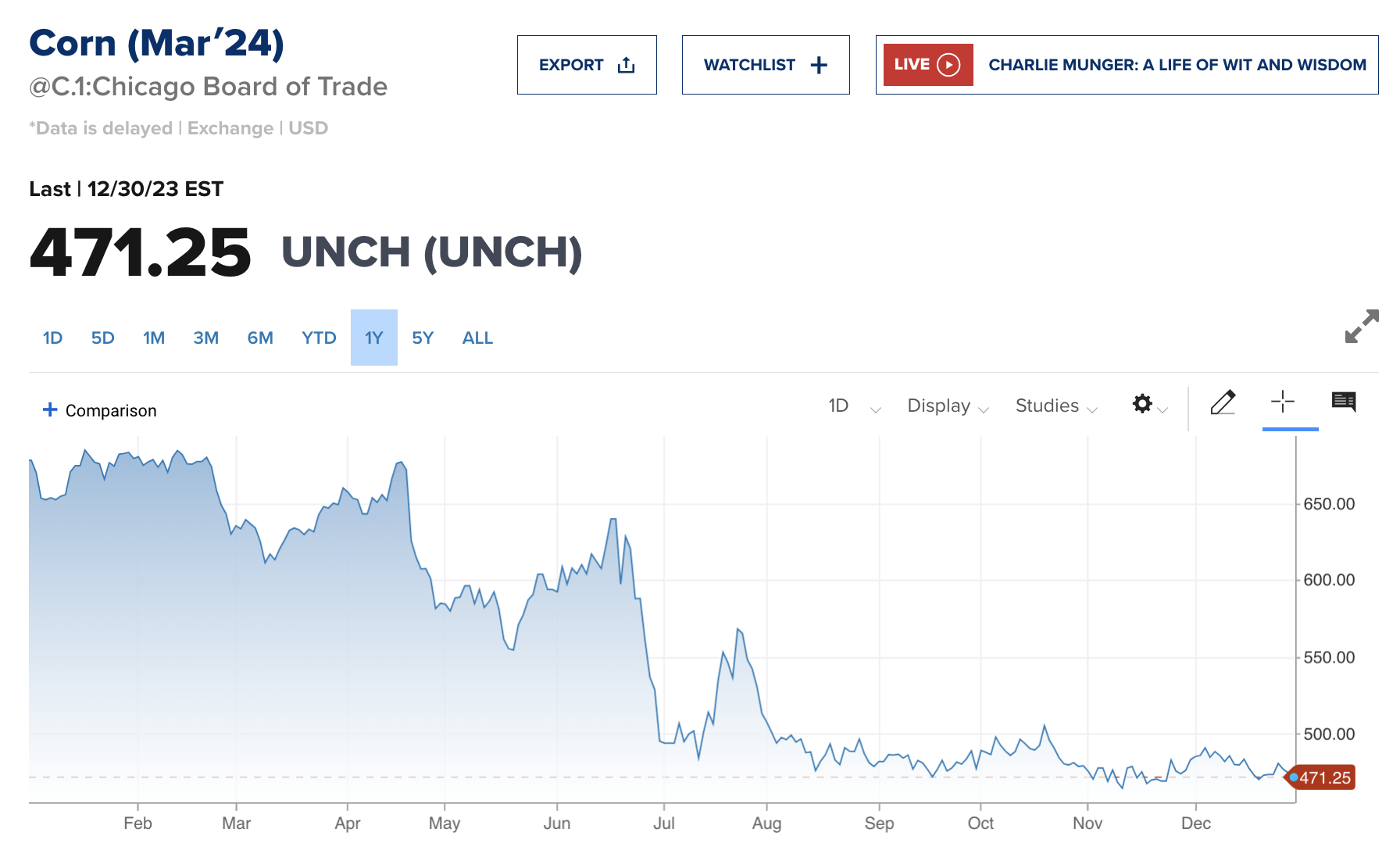Click the plus icon on the Watchlist button
This screenshot has height=861, width=1400.
click(818, 65)
